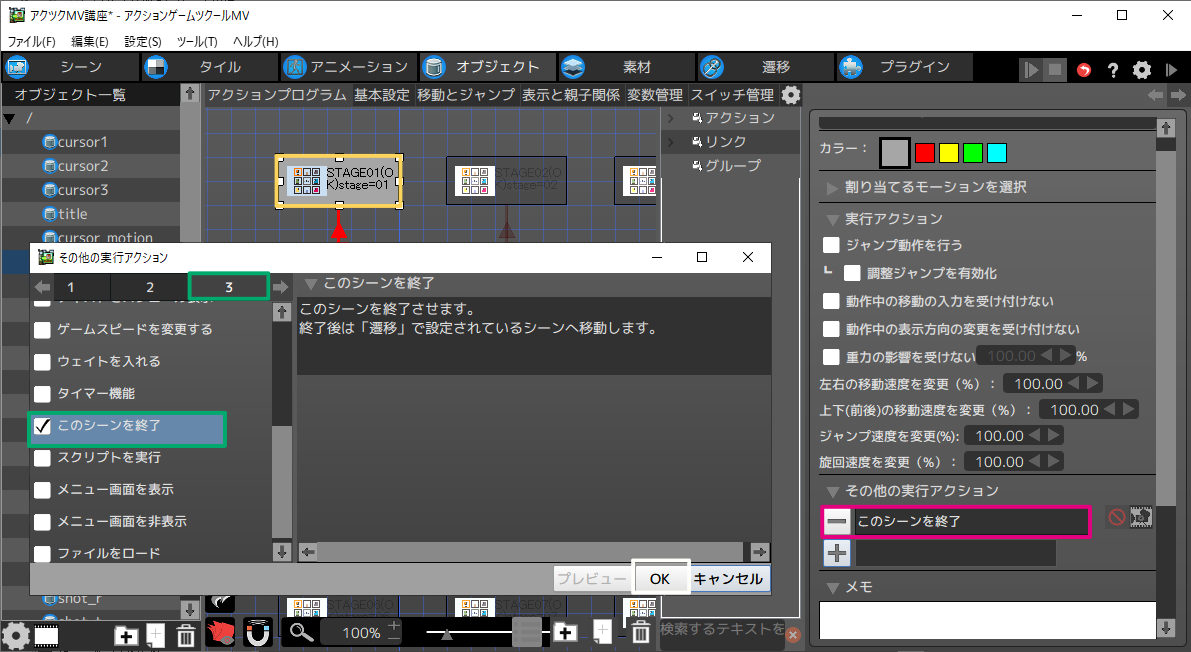Open the ファイル(F) menu
This screenshot has height=652, width=1191.
coord(32,42)
